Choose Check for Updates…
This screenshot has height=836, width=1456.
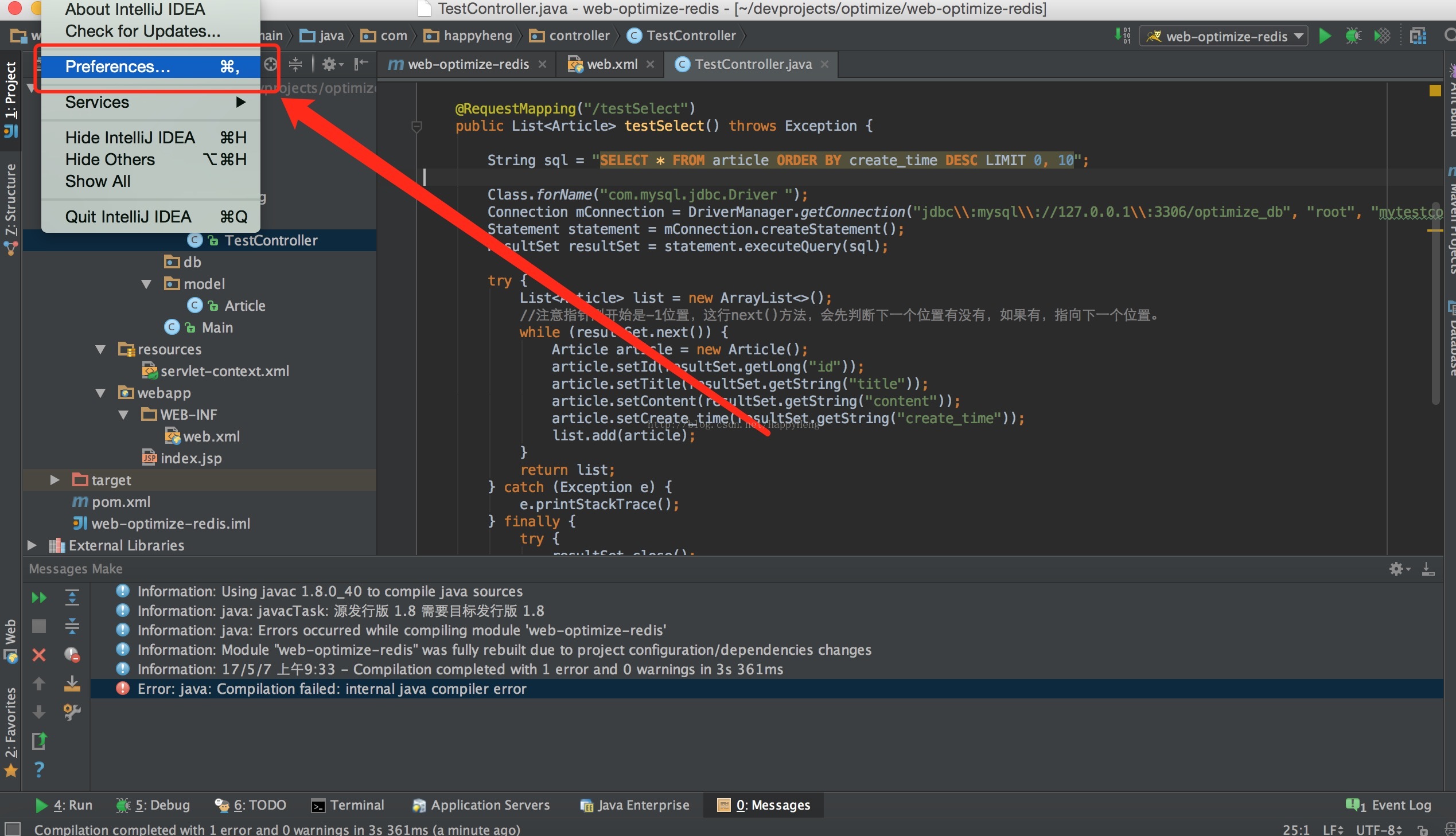pos(150,31)
